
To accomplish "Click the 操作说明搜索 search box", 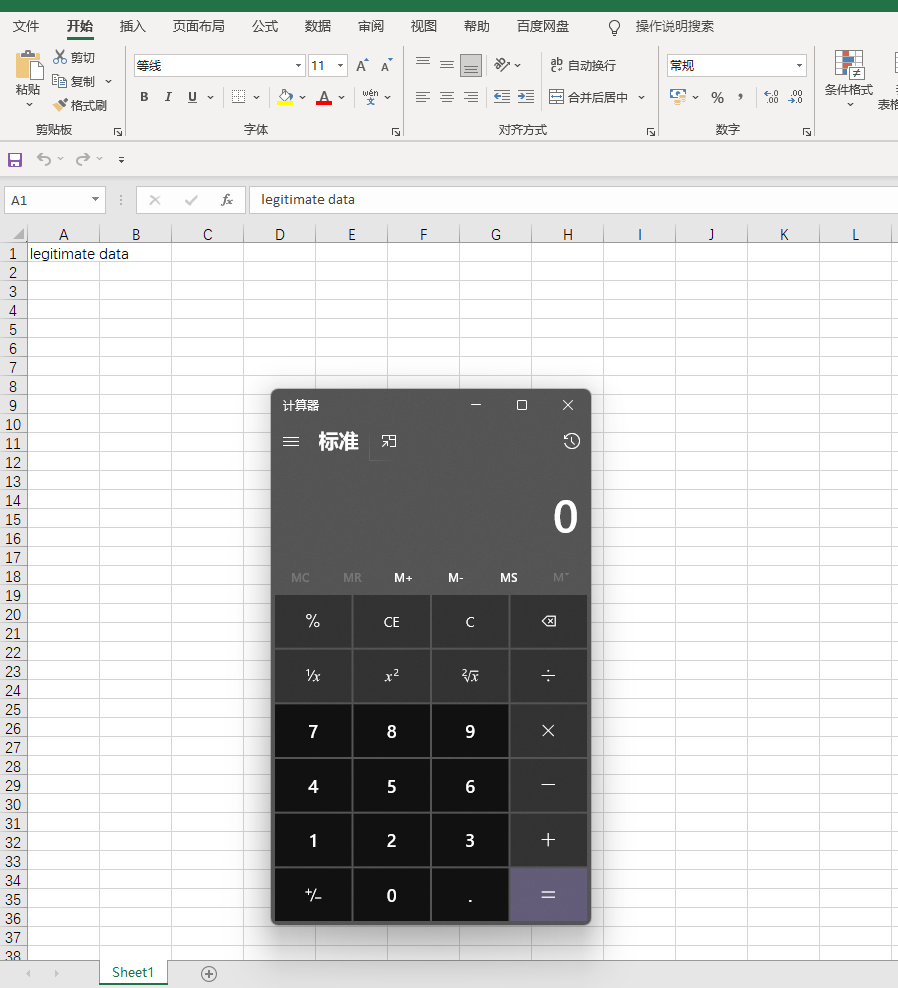I will (674, 26).
